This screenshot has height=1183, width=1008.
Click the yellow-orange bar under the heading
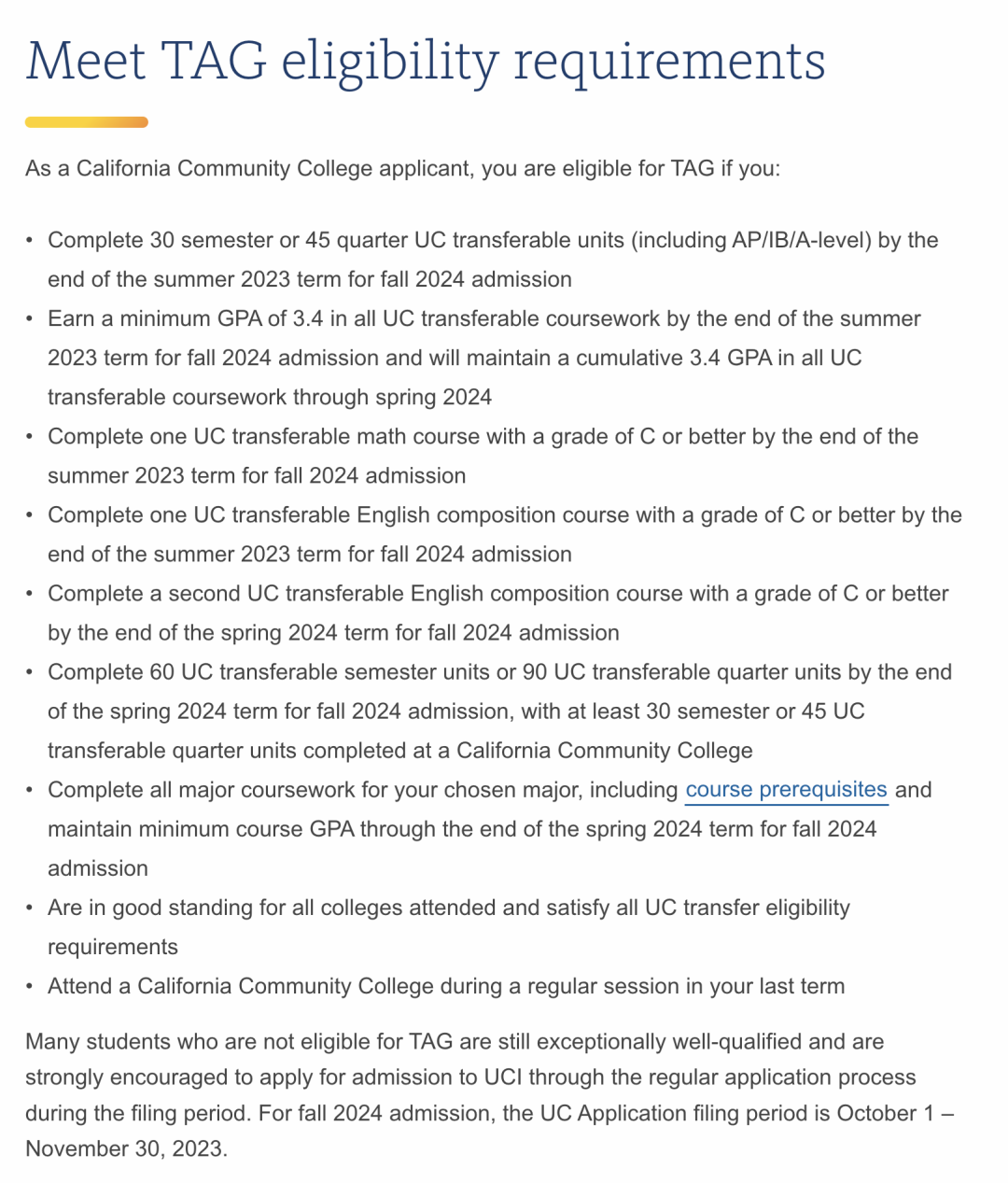click(x=87, y=122)
